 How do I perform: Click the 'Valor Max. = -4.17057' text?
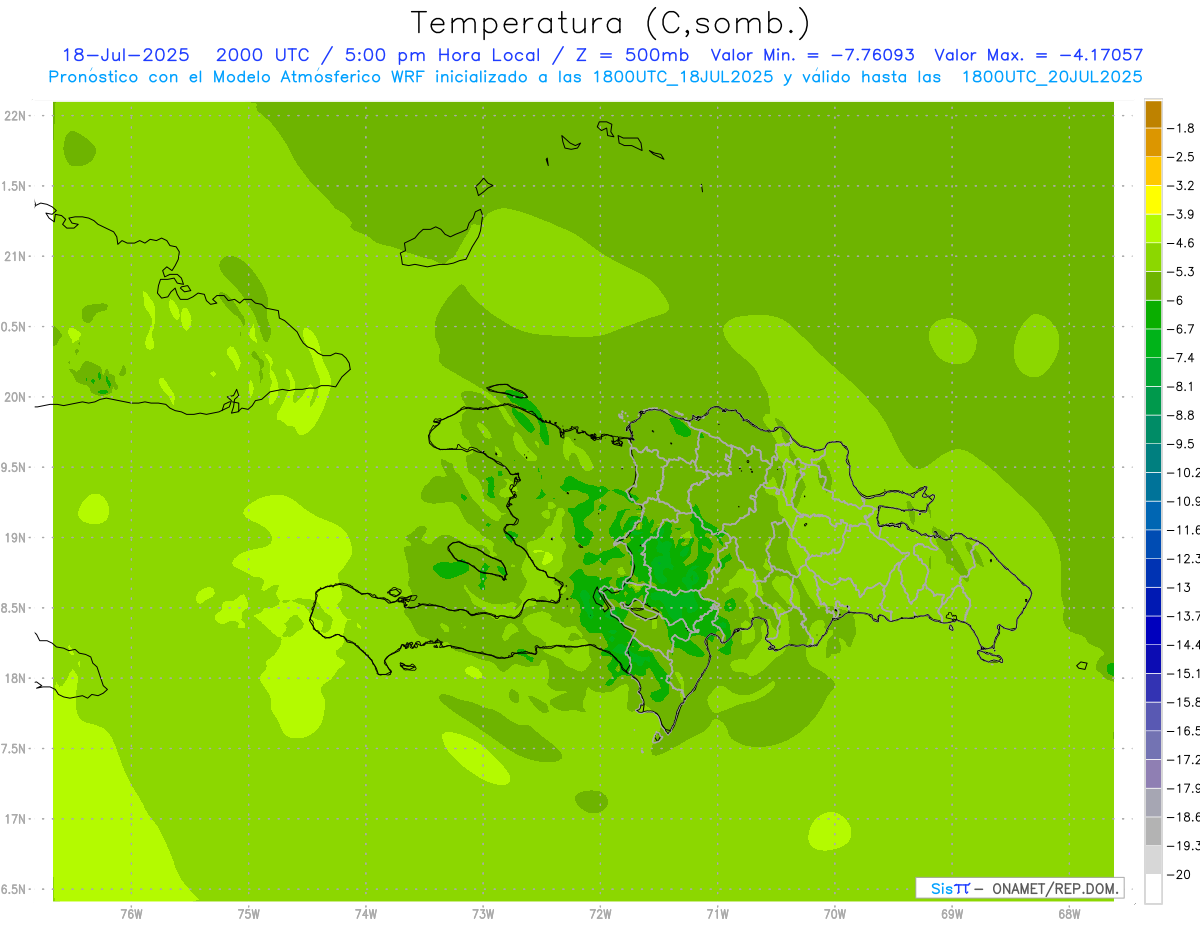pos(1039,55)
